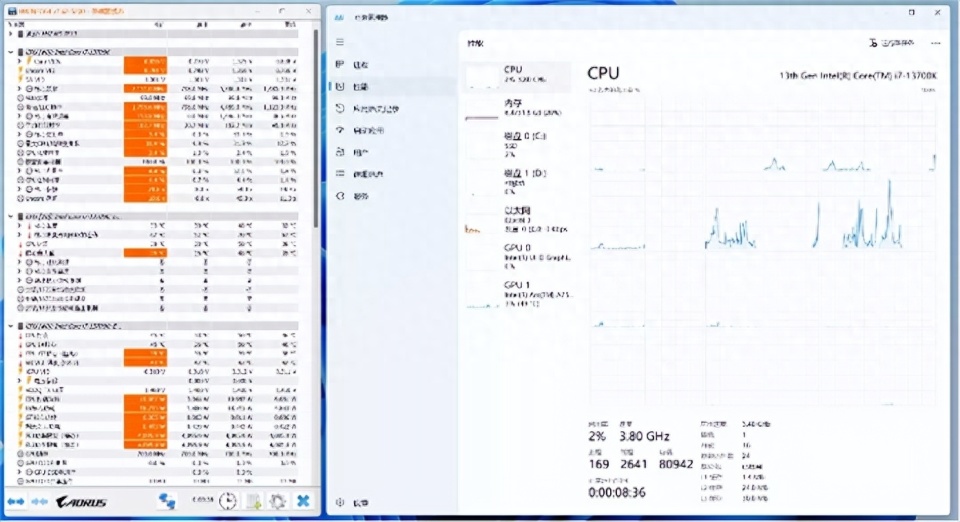Collapse the CPU [#0] Intel Core i7-13700K group
Screen dimensions: 960x522
(x=10, y=52)
